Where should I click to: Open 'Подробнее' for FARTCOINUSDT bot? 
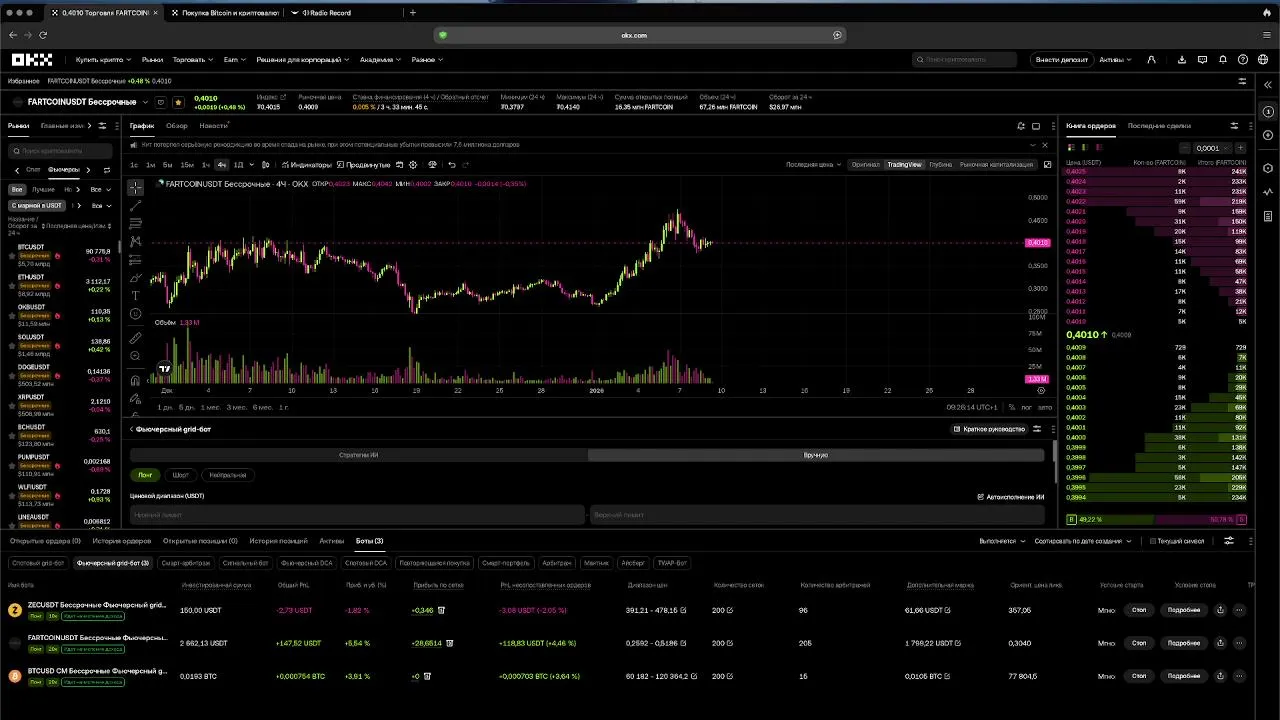[1184, 643]
